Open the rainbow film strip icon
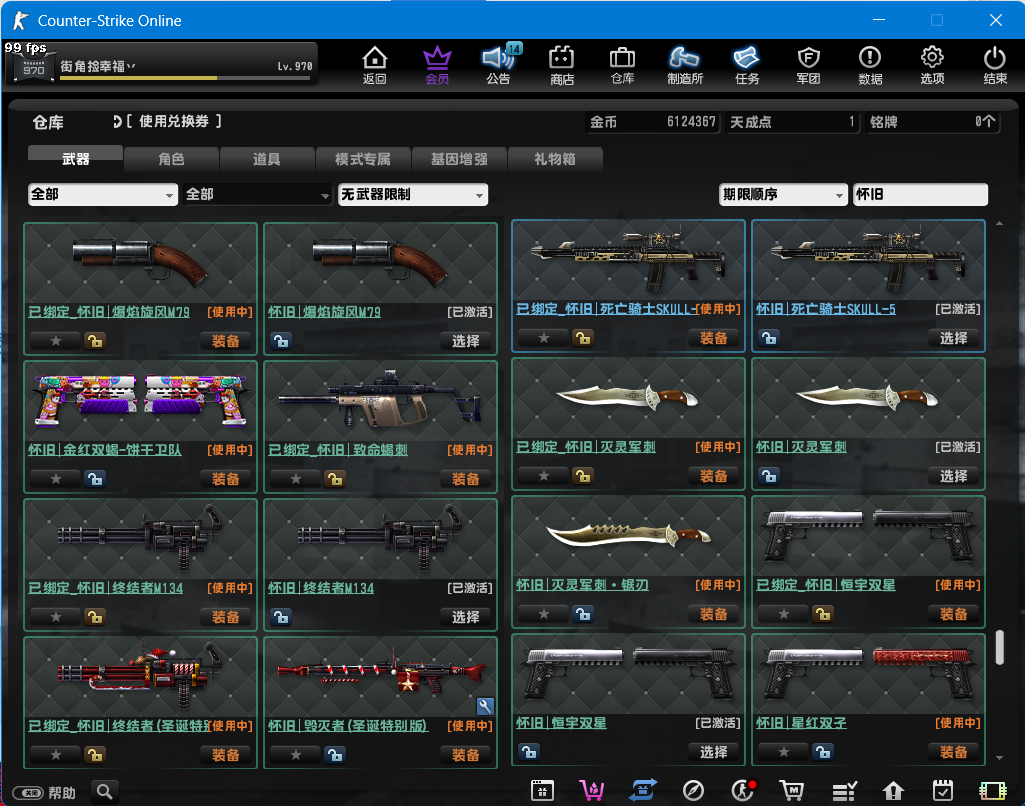The width and height of the screenshot is (1025, 806). 992,791
